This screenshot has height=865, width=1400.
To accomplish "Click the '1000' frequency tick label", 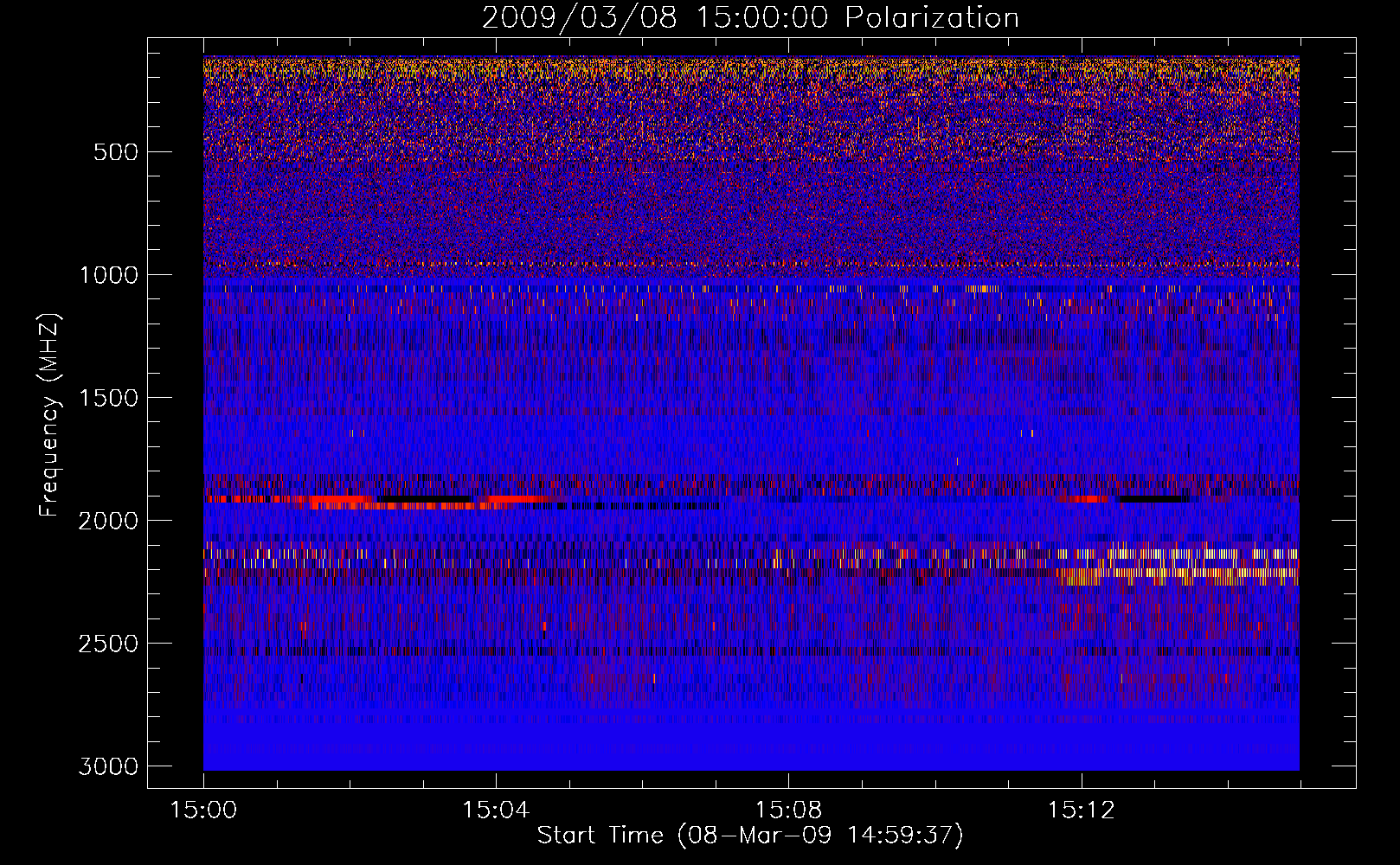I will 109,275.
